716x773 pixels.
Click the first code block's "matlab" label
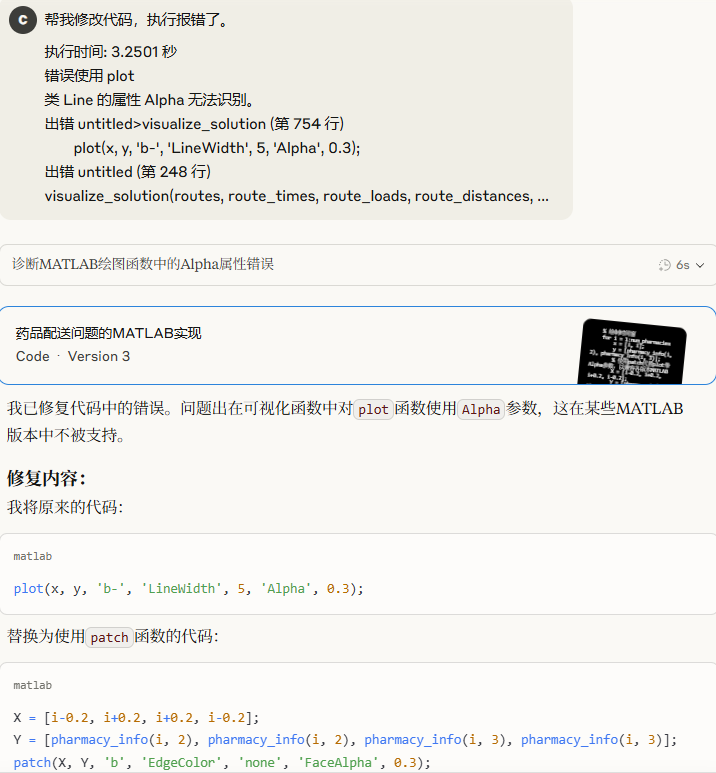coord(33,557)
